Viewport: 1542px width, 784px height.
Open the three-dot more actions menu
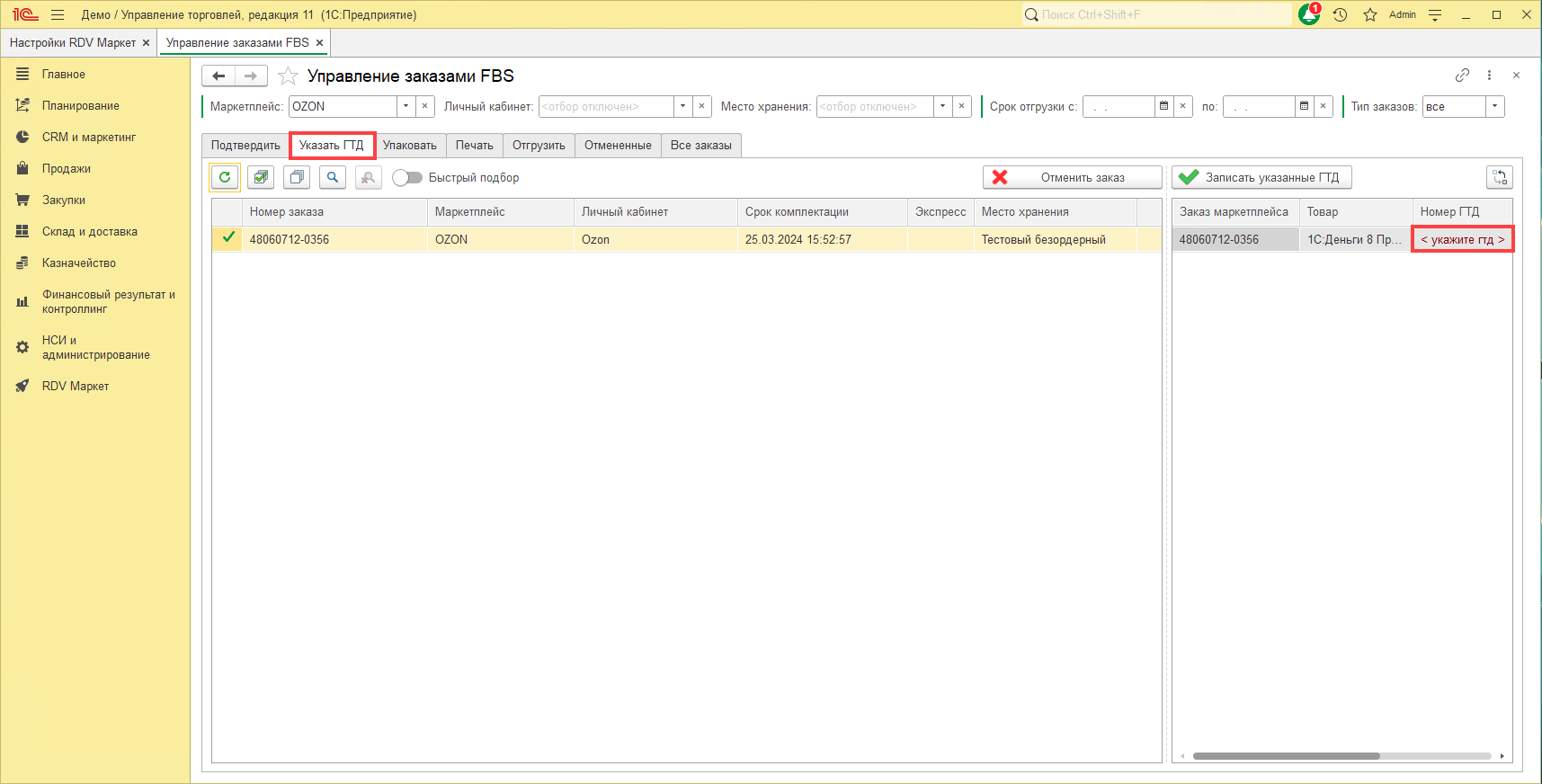coord(1489,76)
